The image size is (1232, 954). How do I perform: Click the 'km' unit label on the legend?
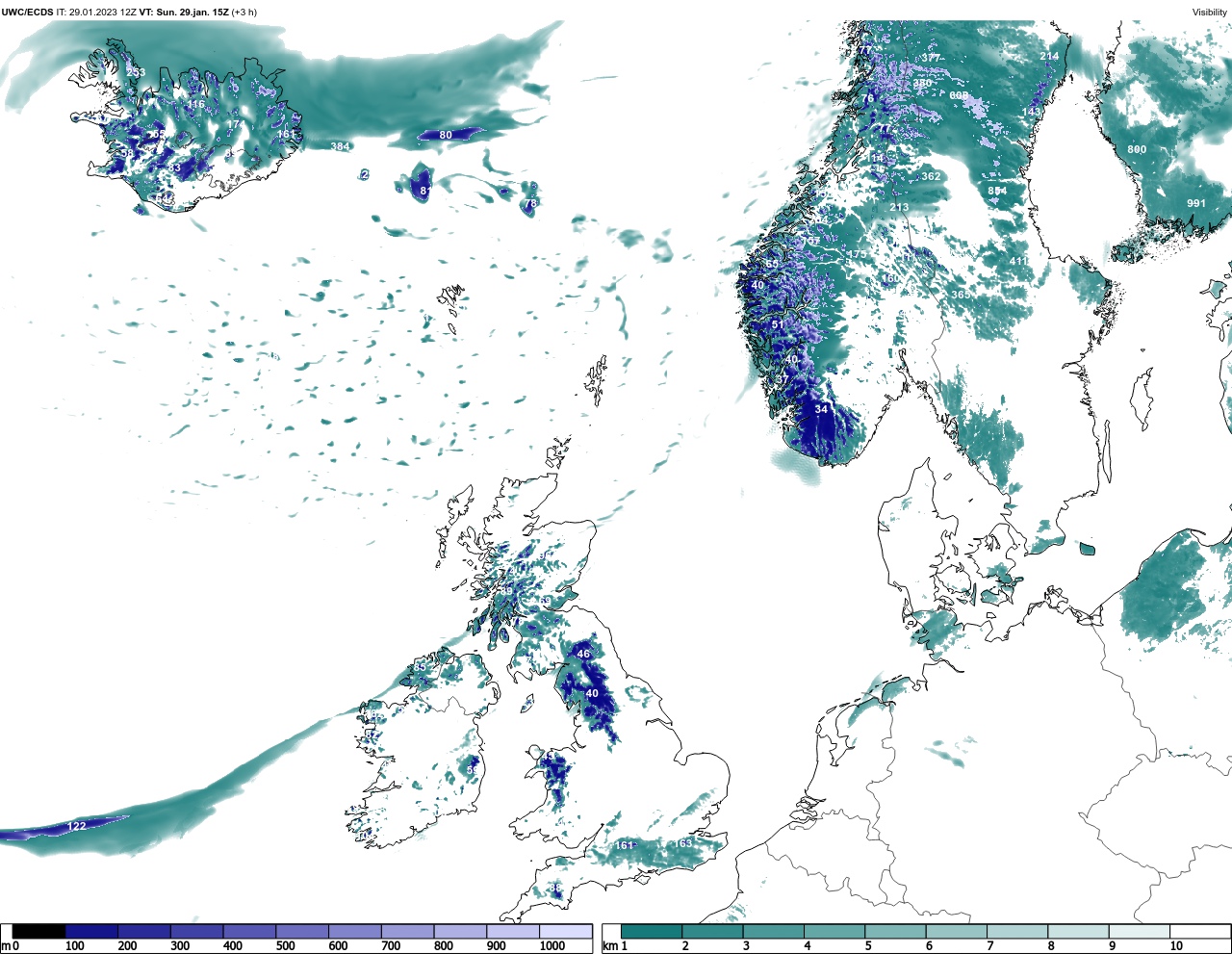(x=610, y=946)
